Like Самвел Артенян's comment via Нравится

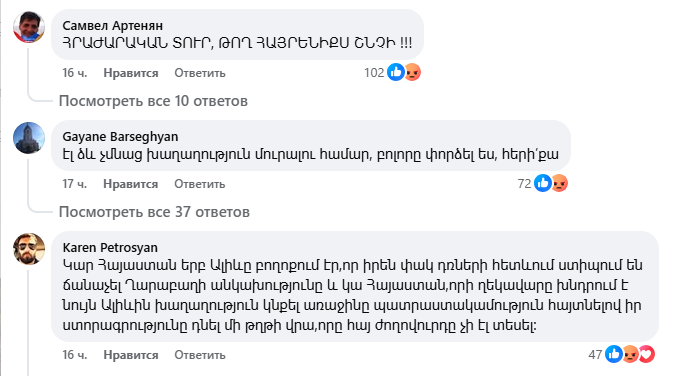tap(131, 73)
